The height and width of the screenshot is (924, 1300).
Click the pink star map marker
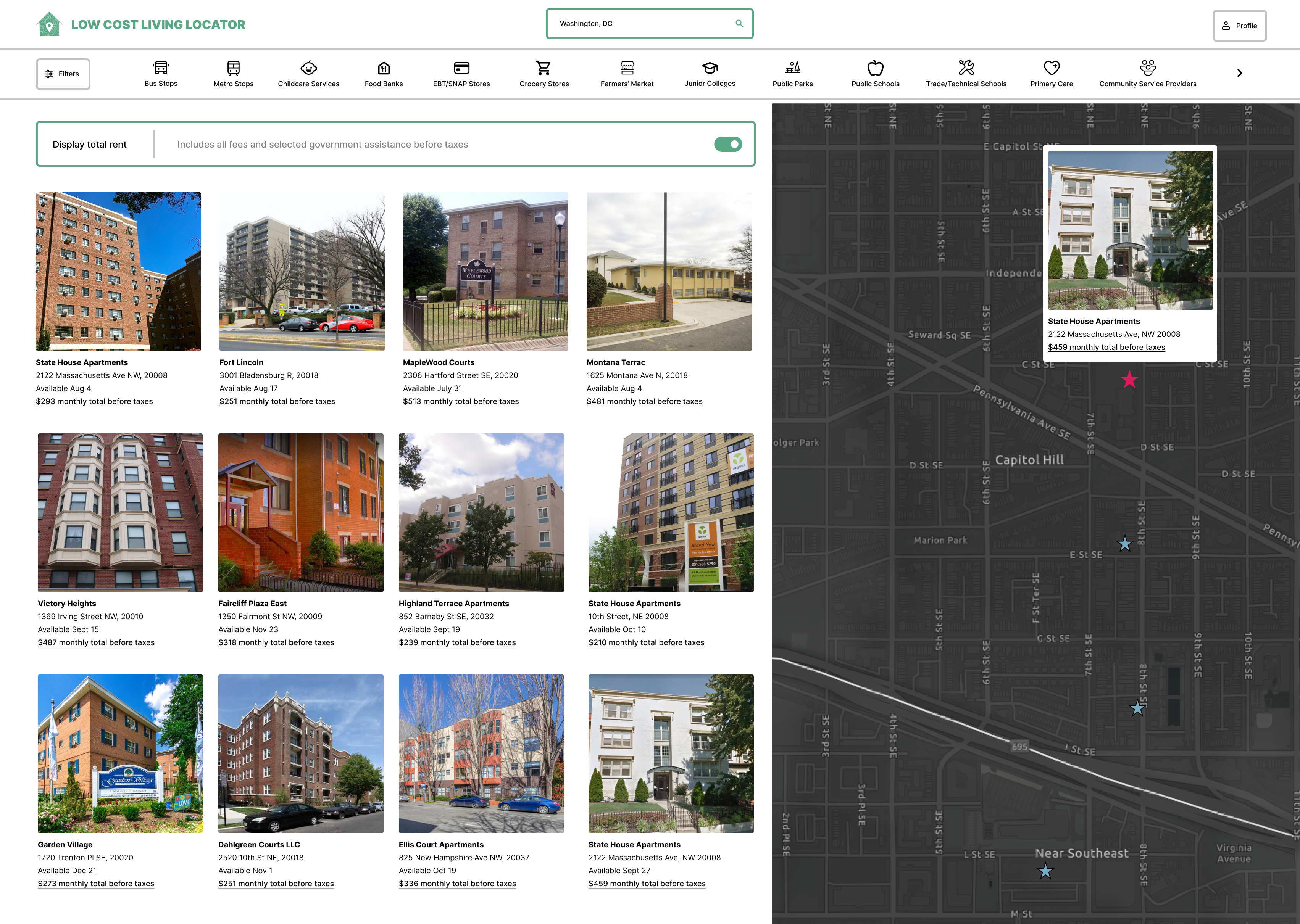point(1129,380)
